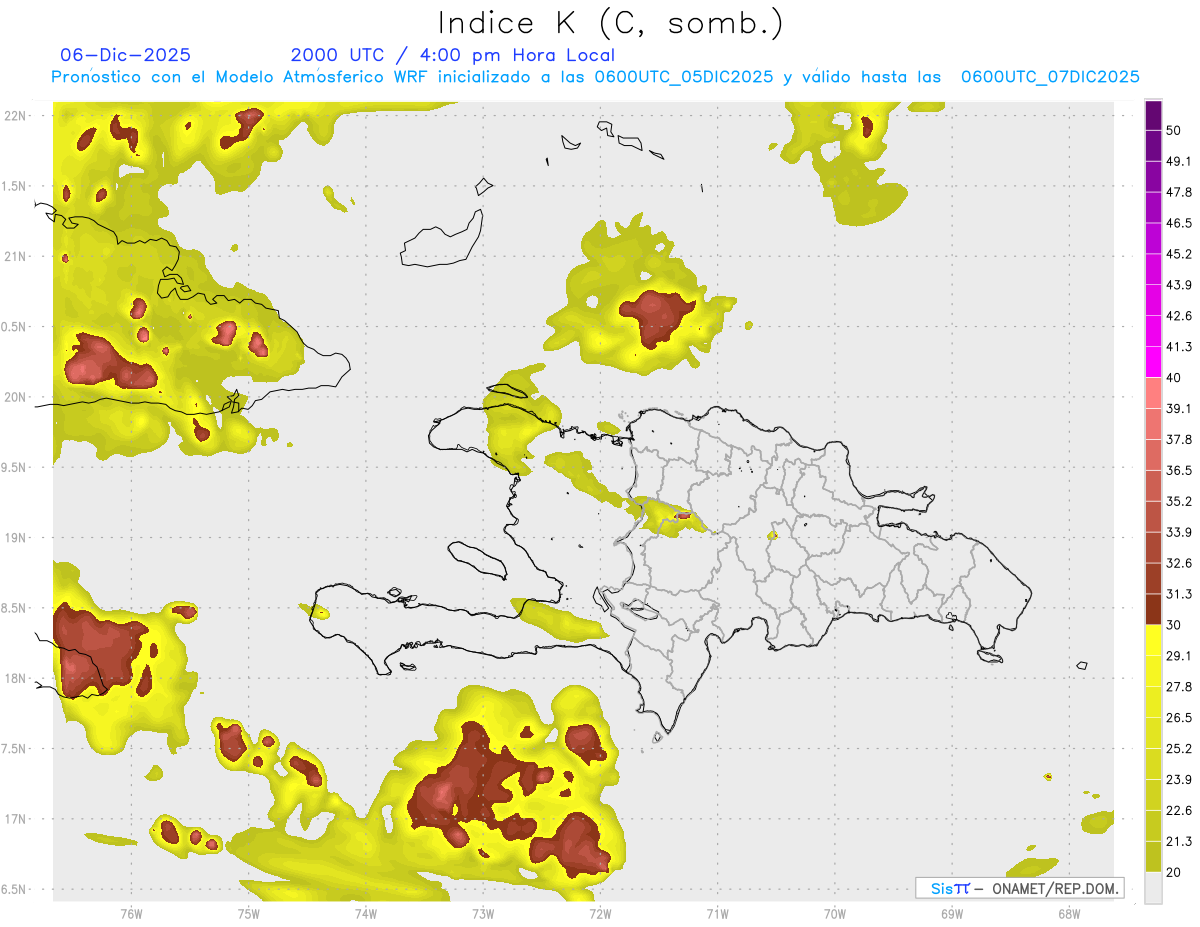1200x927 pixels.
Task: Click the "23.9" legend value
Action: pyautogui.click(x=1179, y=780)
